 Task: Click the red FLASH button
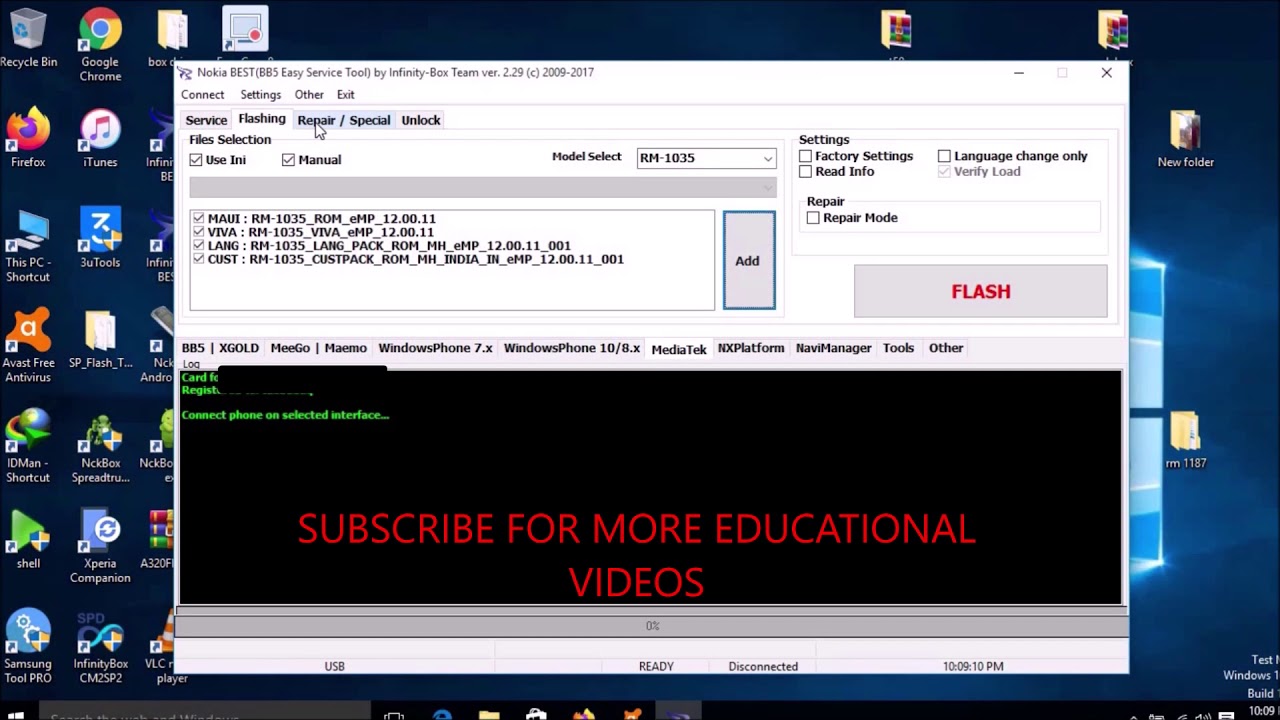pos(980,292)
